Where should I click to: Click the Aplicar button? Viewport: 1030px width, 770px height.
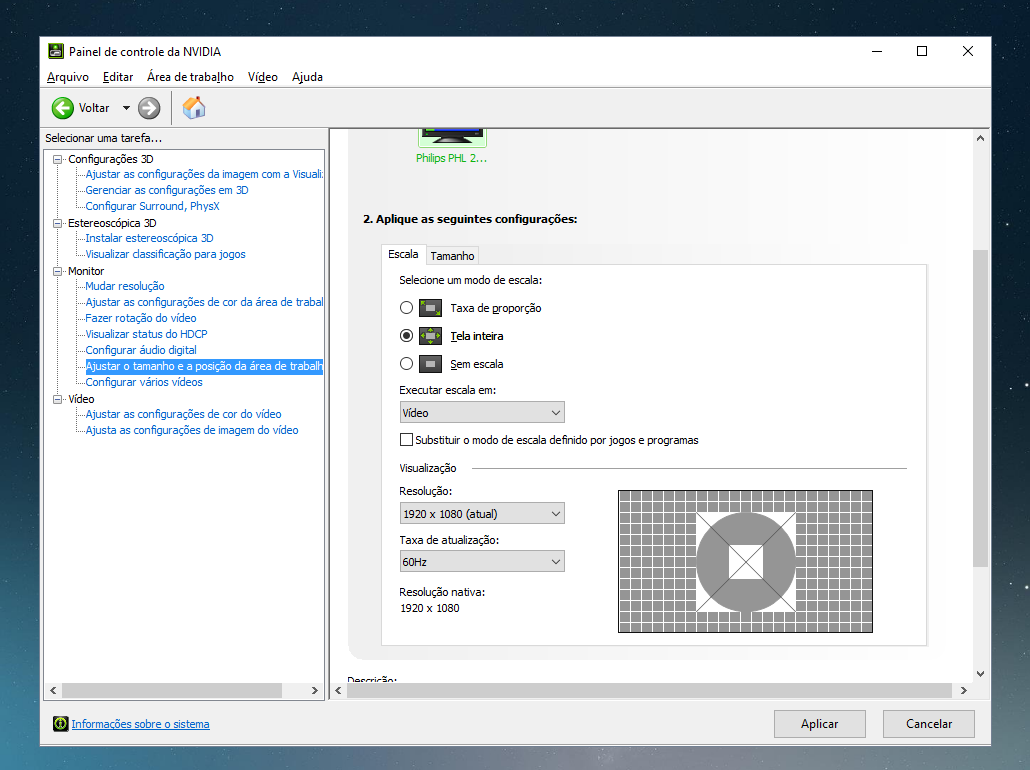click(819, 723)
